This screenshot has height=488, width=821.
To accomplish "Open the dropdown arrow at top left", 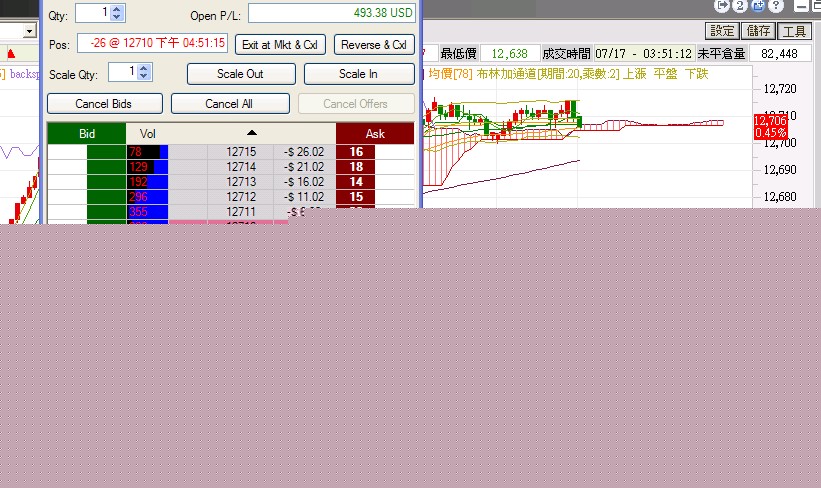I will (x=29, y=31).
